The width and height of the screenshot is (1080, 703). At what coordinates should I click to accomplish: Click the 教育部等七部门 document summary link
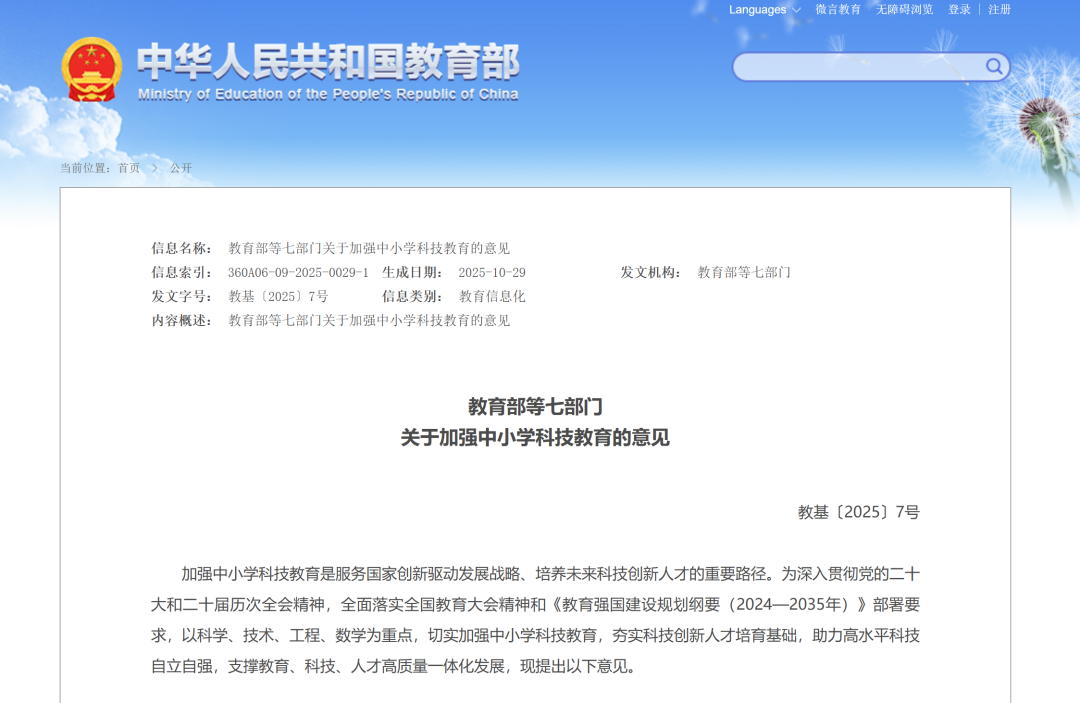point(368,321)
